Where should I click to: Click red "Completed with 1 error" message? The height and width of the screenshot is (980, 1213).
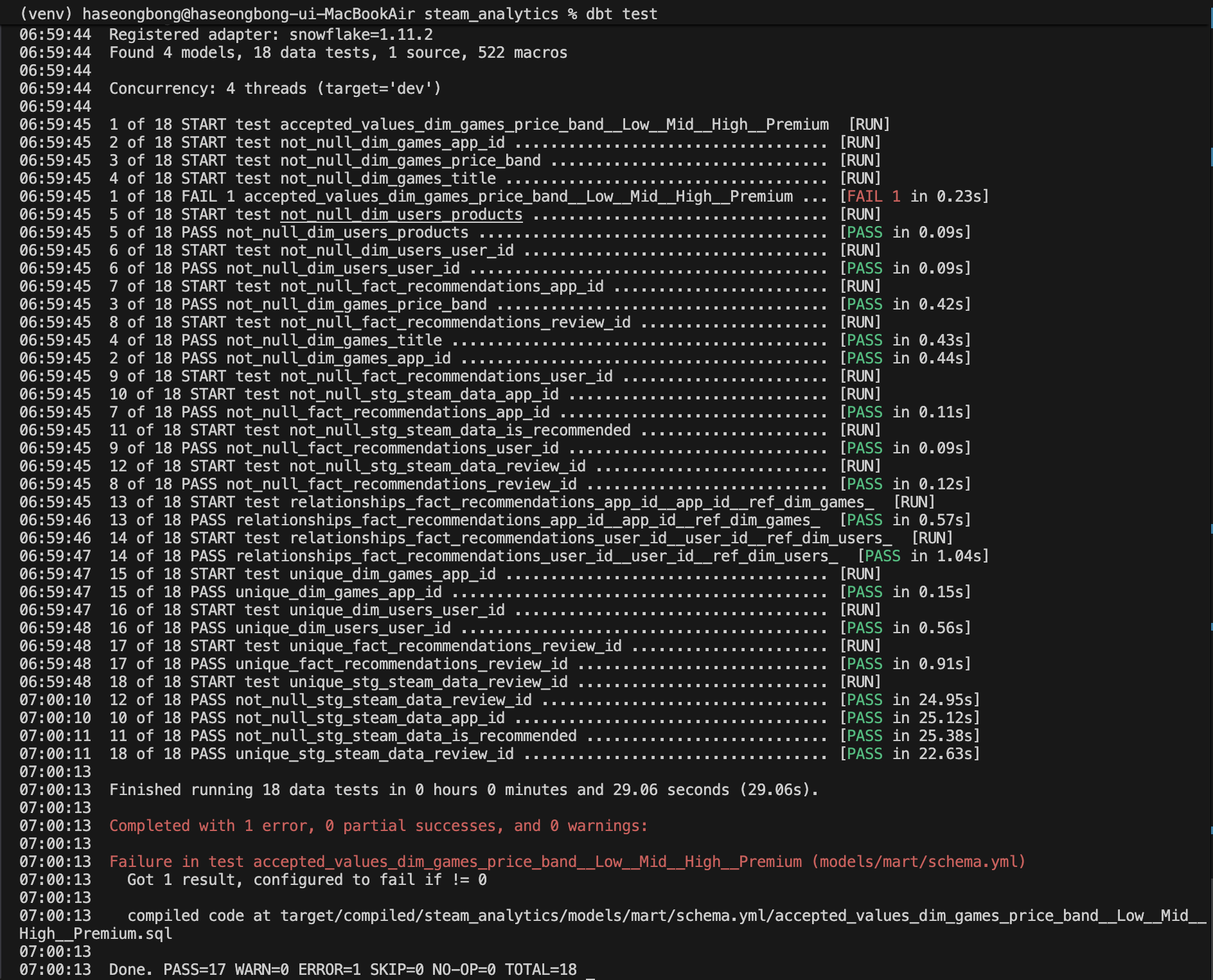coord(378,826)
